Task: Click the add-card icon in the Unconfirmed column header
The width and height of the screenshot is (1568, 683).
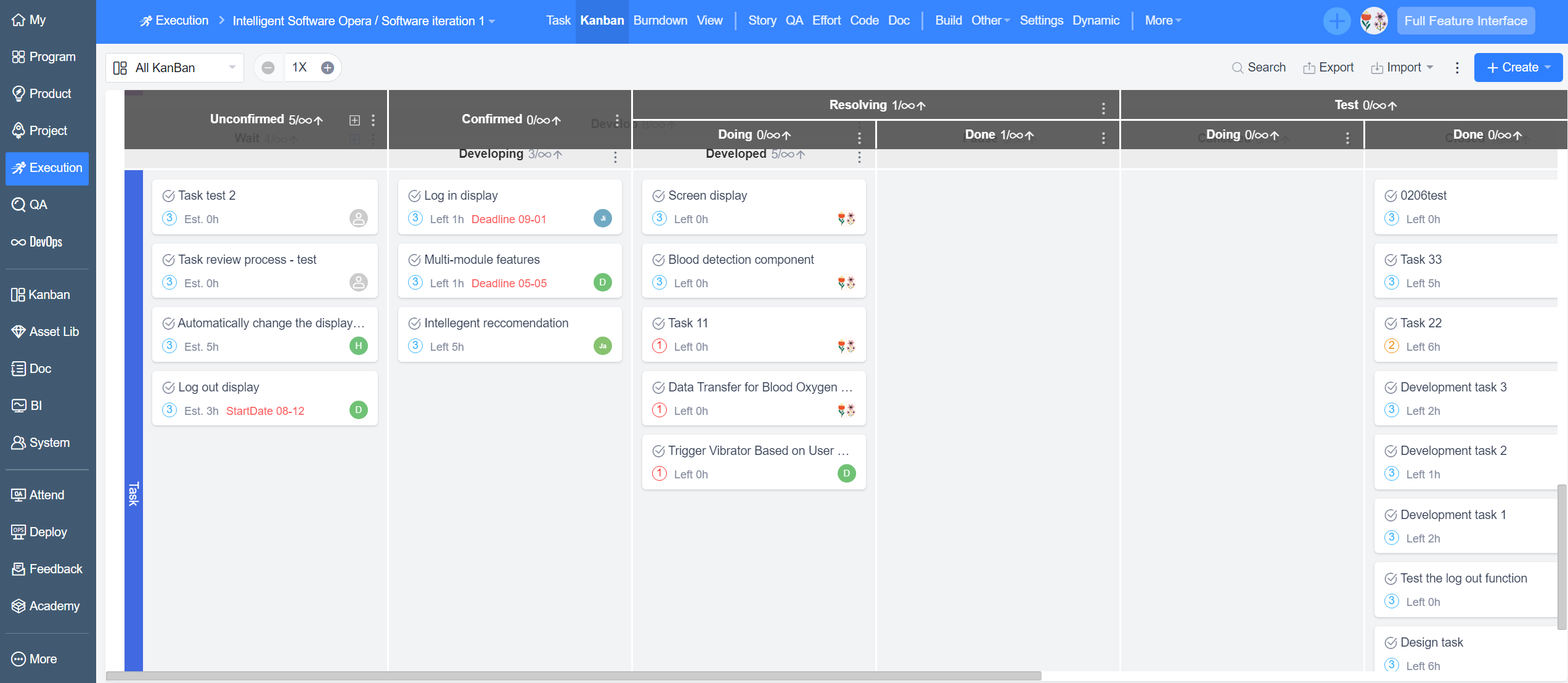Action: point(354,120)
